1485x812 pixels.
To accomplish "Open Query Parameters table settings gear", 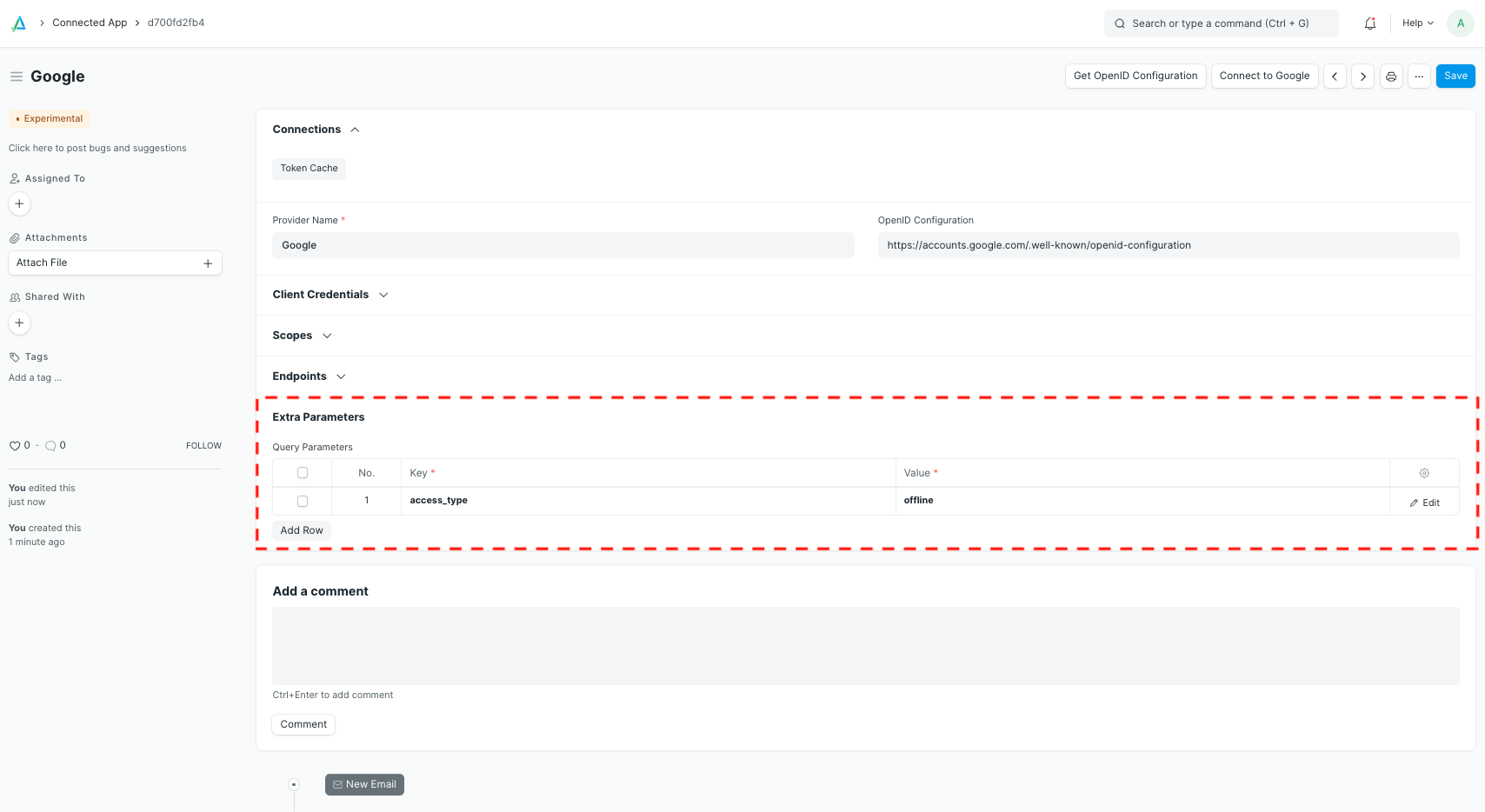I will (1424, 473).
